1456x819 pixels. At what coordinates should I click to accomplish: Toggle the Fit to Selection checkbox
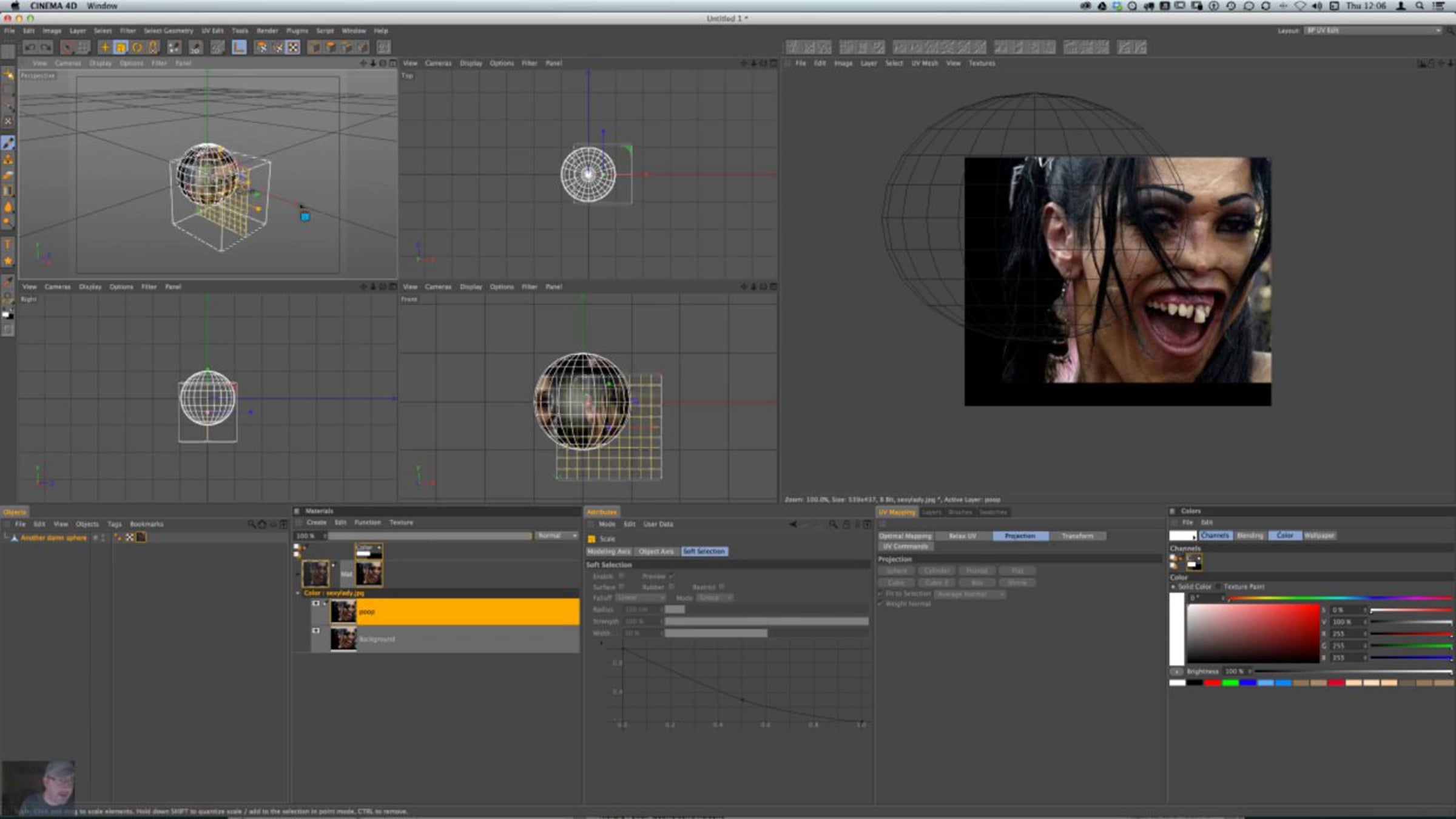[881, 594]
